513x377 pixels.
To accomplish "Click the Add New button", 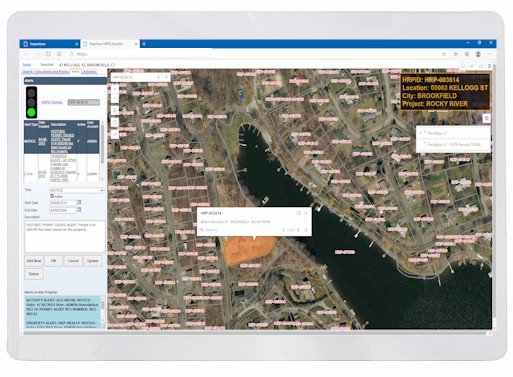I will click(34, 261).
